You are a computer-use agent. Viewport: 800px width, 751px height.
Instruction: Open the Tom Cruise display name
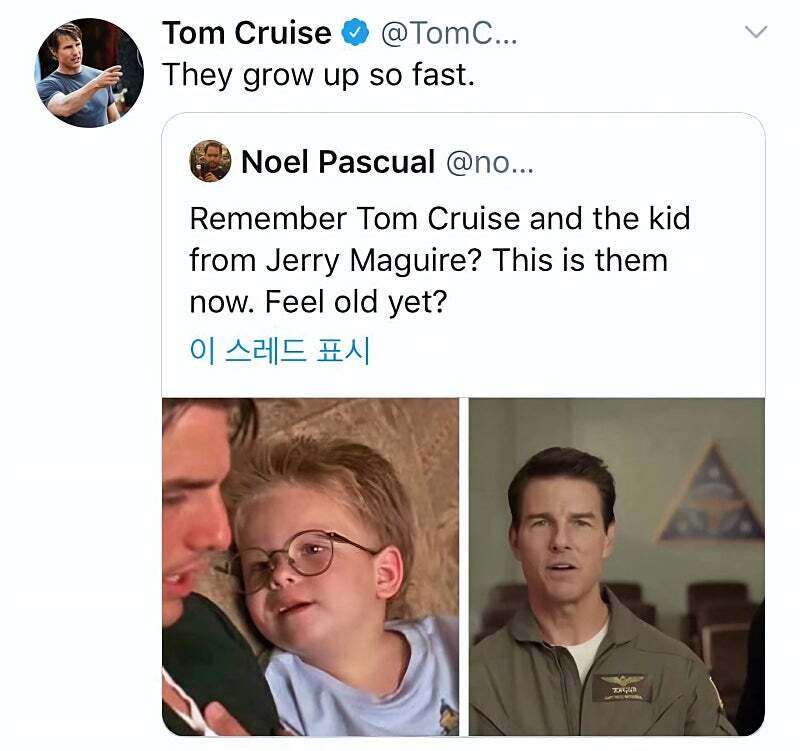point(247,33)
